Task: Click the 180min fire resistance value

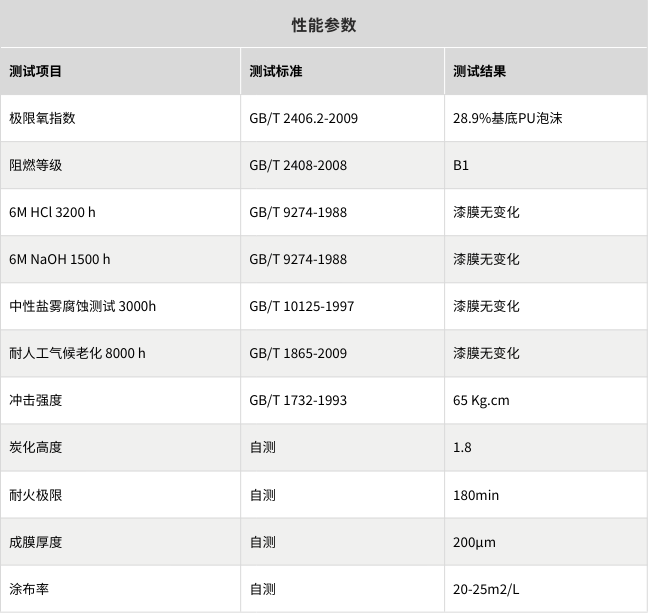Action: coord(476,495)
